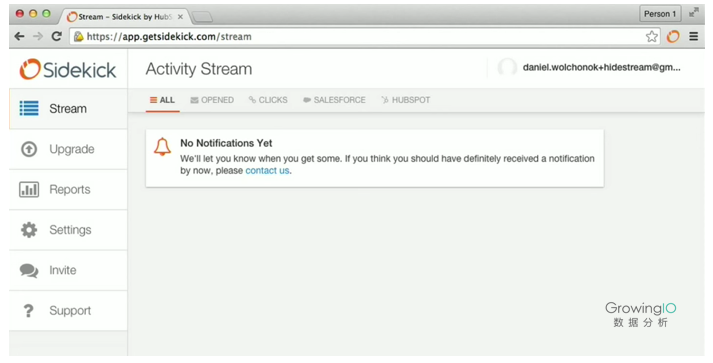Click the notification bell icon
The height and width of the screenshot is (363, 713).
(x=162, y=146)
